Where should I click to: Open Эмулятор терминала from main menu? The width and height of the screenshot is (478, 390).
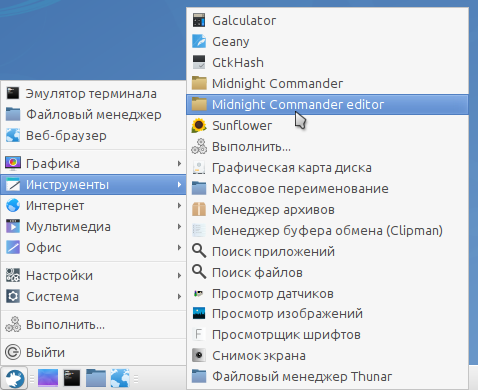93,93
